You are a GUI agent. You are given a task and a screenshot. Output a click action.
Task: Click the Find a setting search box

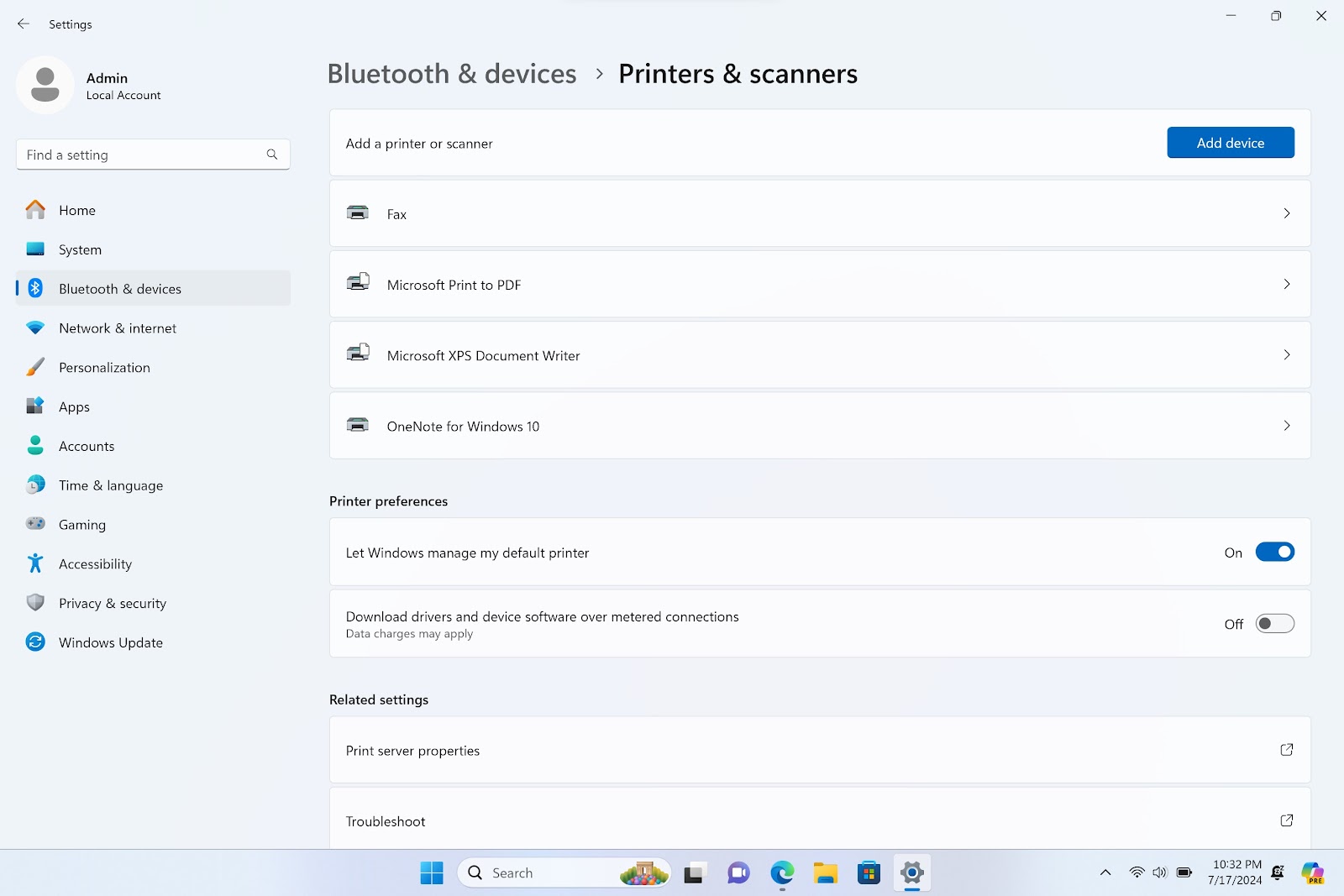point(153,155)
